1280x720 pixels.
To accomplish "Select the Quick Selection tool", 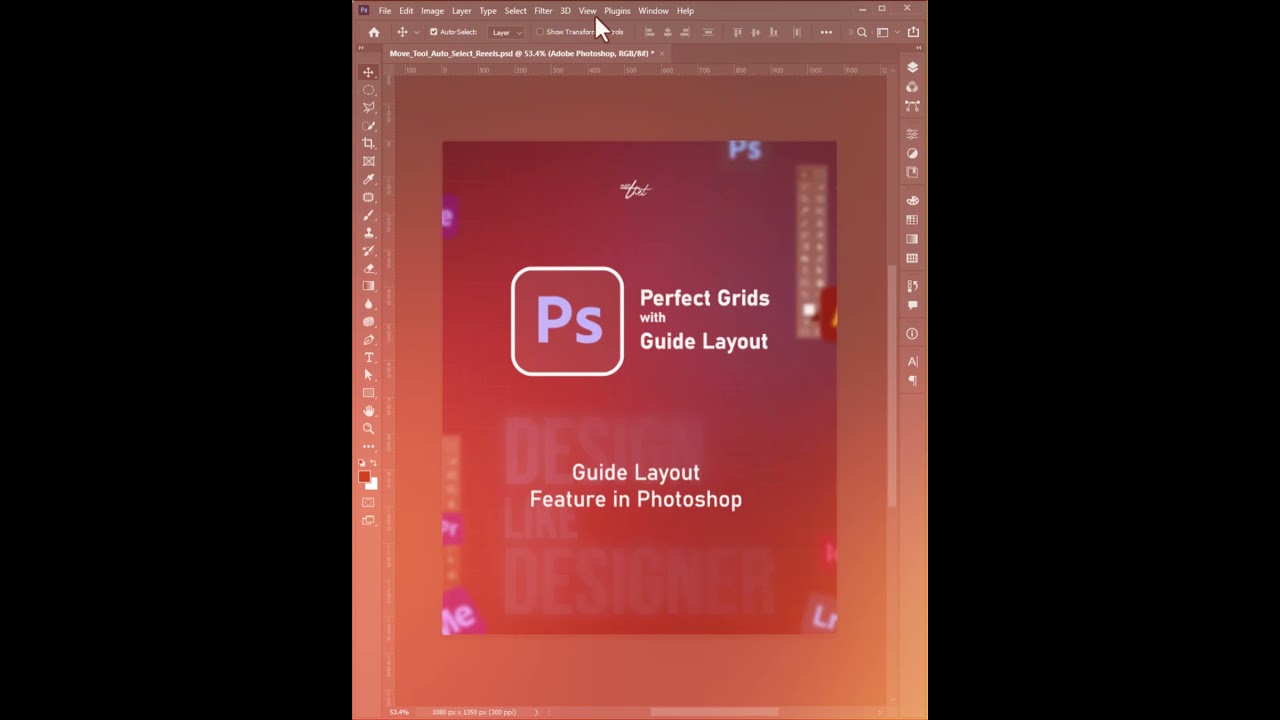I will click(x=368, y=126).
